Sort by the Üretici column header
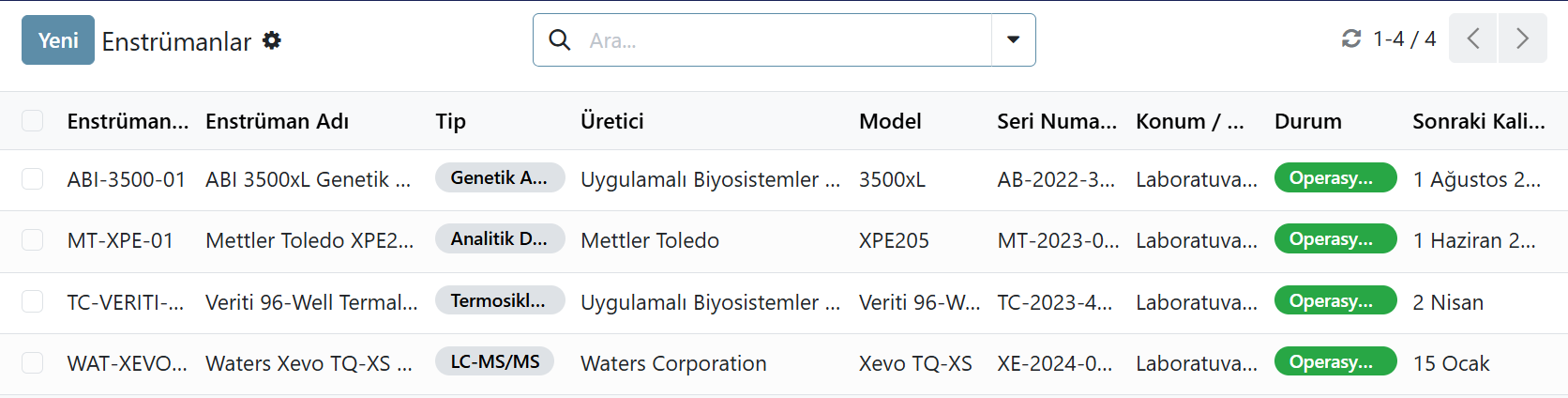1568x398 pixels. point(612,121)
